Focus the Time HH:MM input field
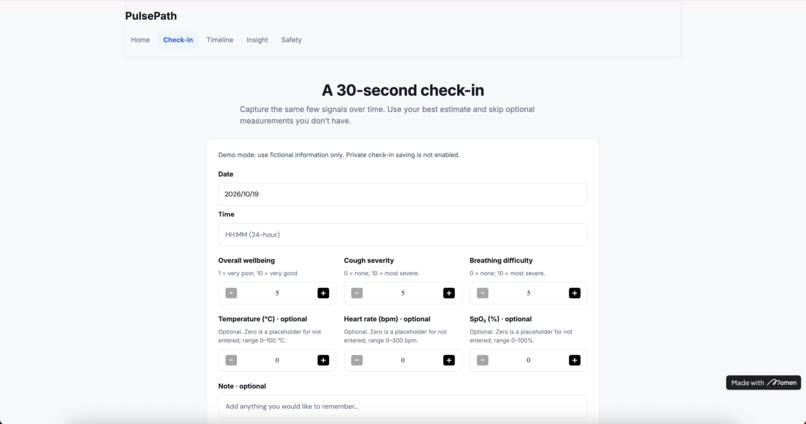806x424 pixels. pos(402,234)
